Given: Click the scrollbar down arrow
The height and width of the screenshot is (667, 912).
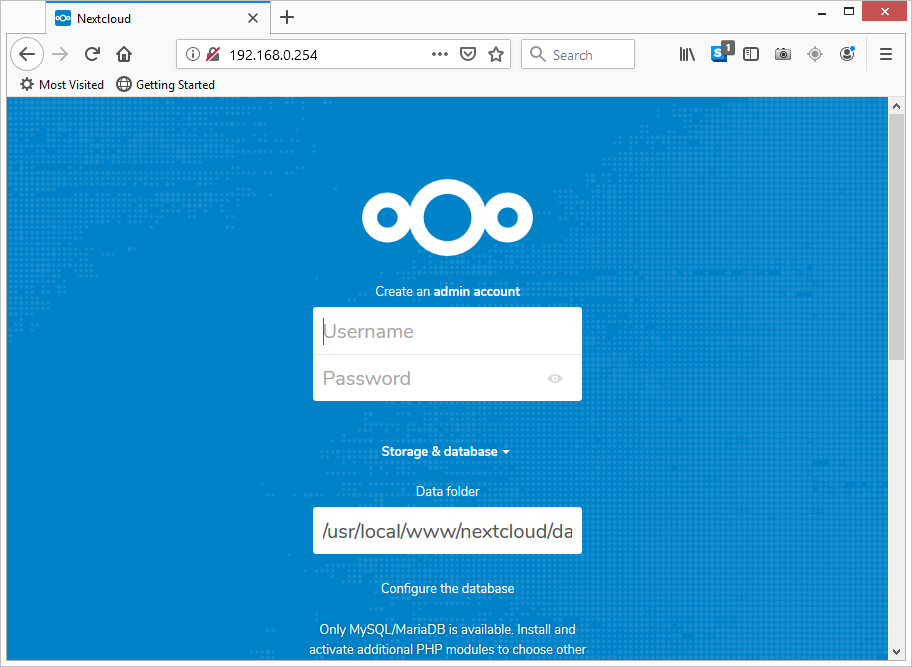Looking at the screenshot, I should [896, 652].
